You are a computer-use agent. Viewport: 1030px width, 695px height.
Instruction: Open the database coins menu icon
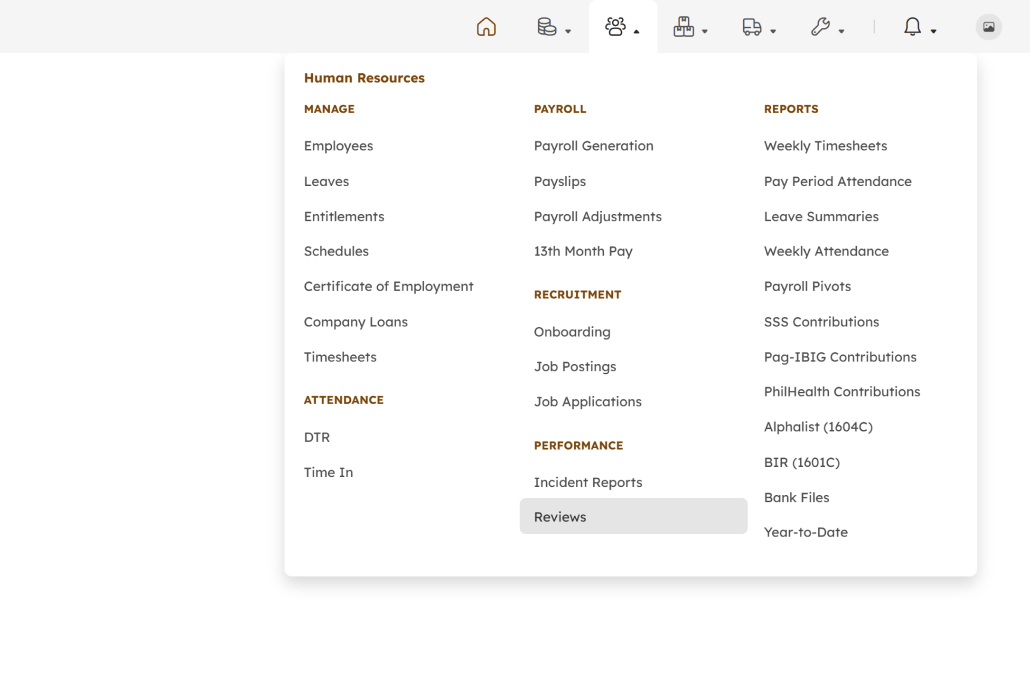(x=547, y=27)
